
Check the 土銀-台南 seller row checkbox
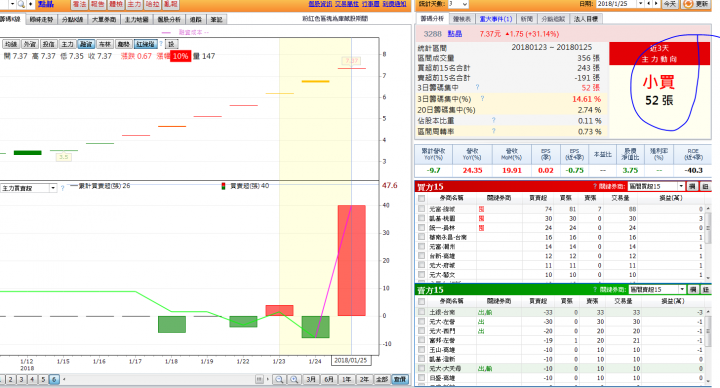point(421,312)
